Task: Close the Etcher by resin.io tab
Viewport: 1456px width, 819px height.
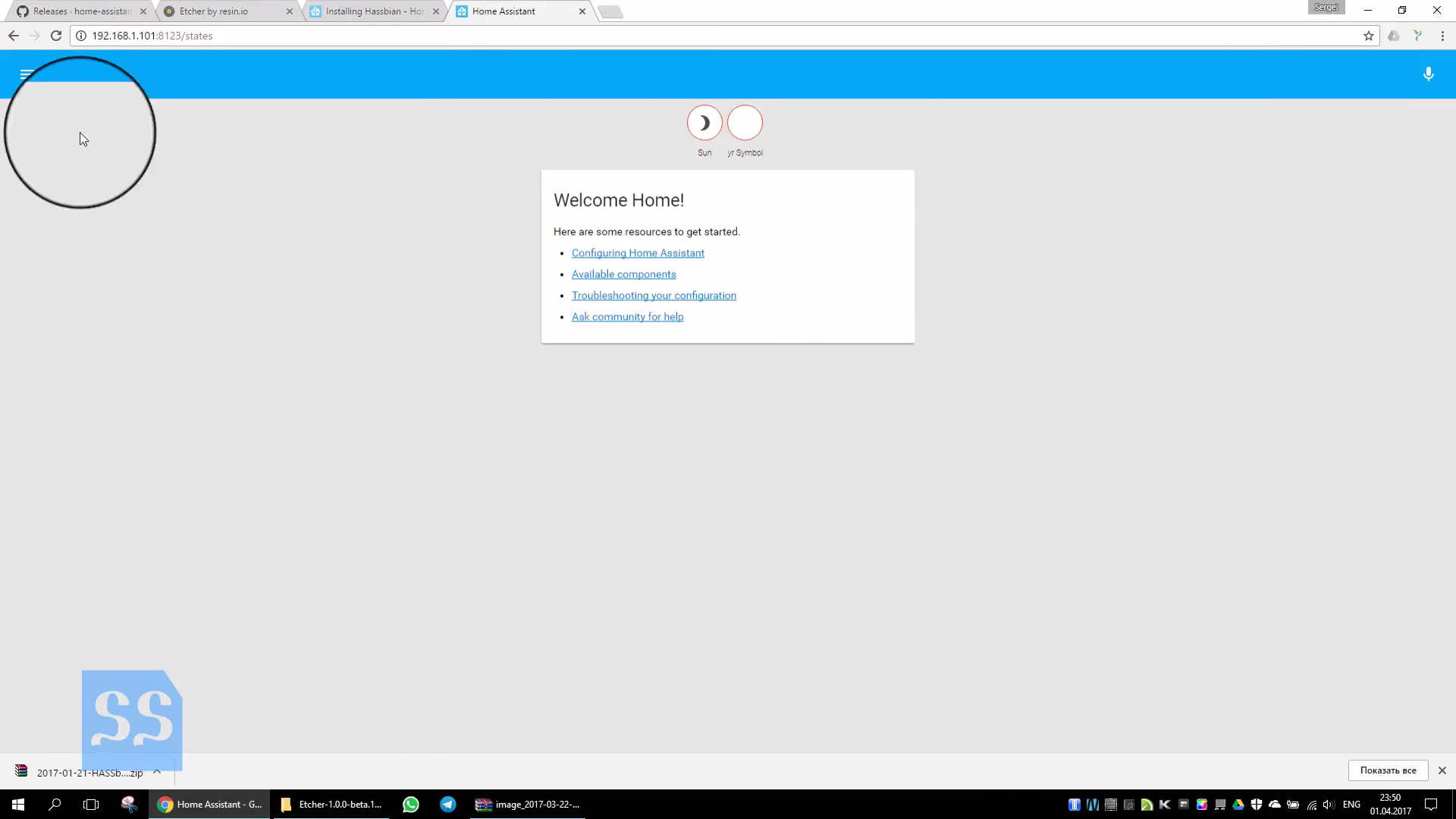Action: (289, 11)
